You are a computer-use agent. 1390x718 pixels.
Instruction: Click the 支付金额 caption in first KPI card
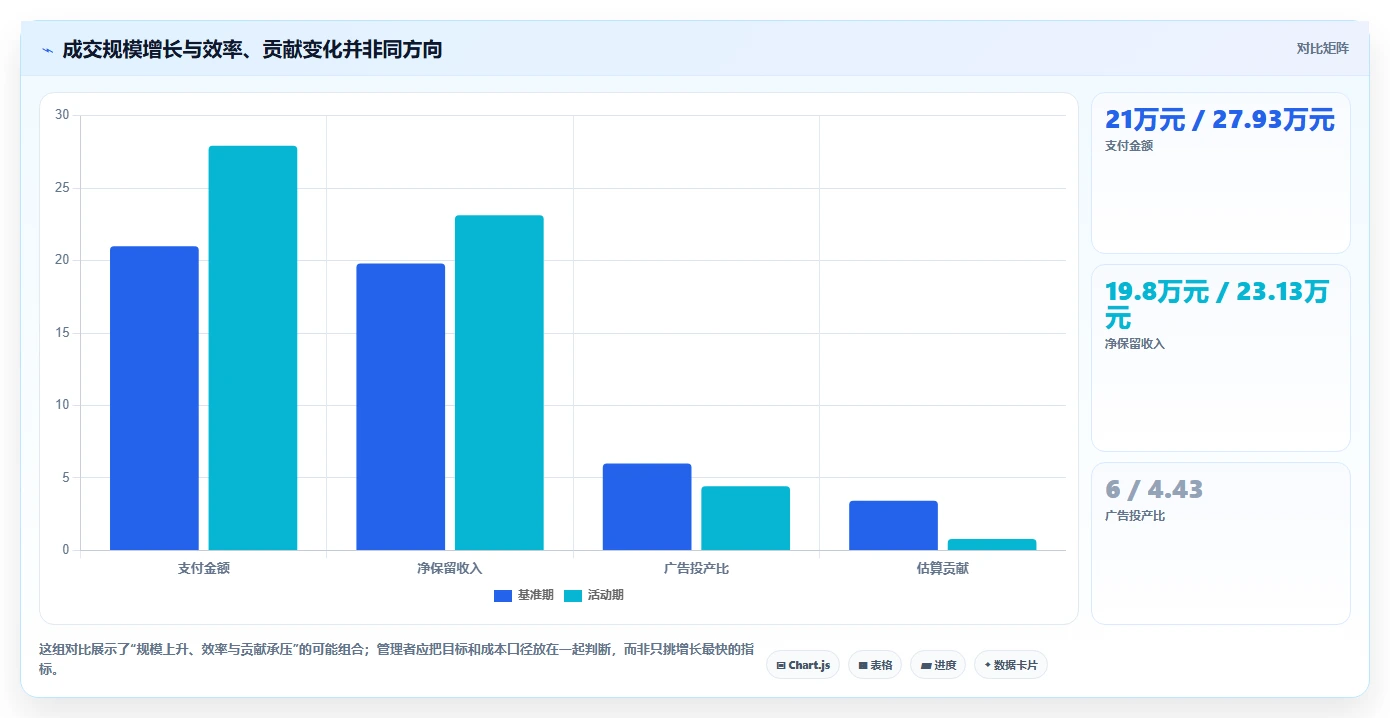tap(1129, 145)
